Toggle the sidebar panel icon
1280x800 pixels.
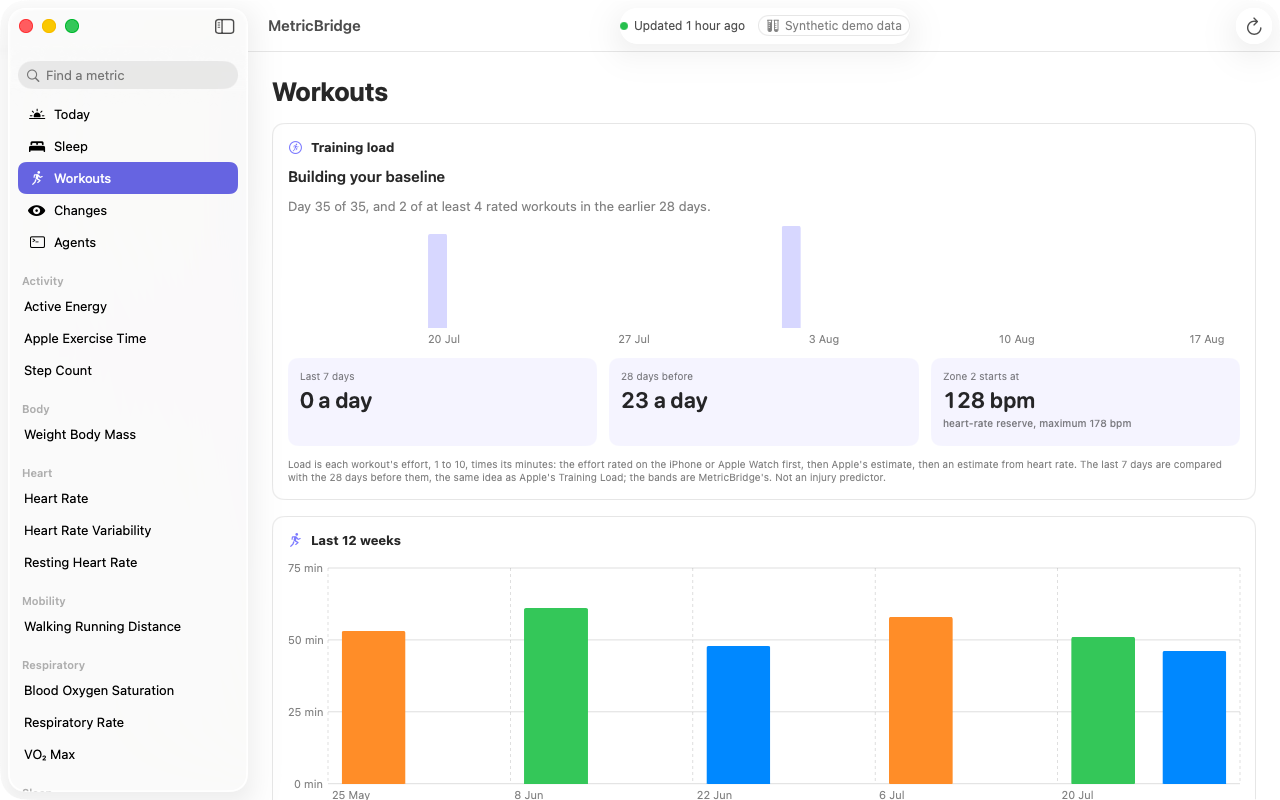[x=225, y=26]
